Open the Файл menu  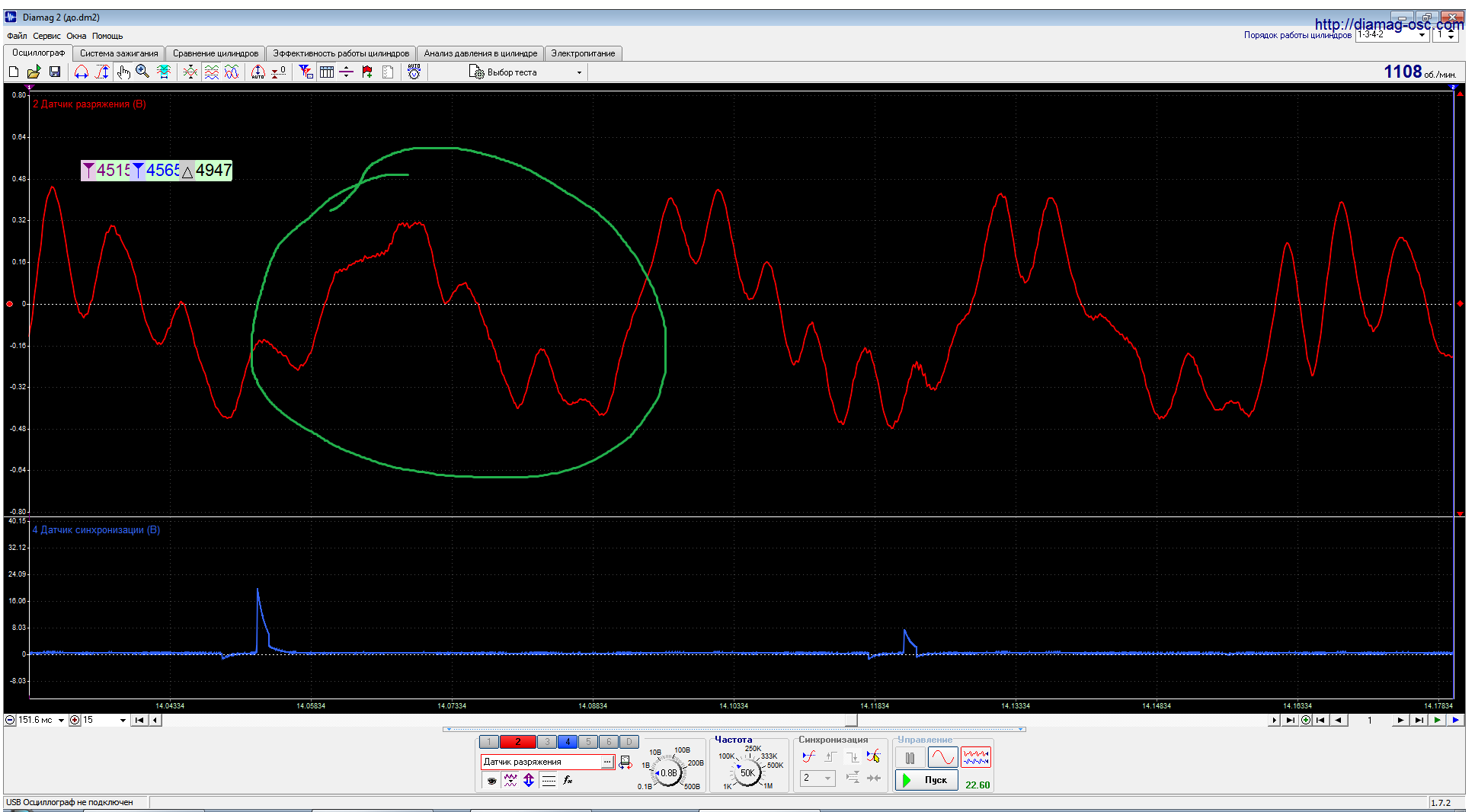(17, 36)
